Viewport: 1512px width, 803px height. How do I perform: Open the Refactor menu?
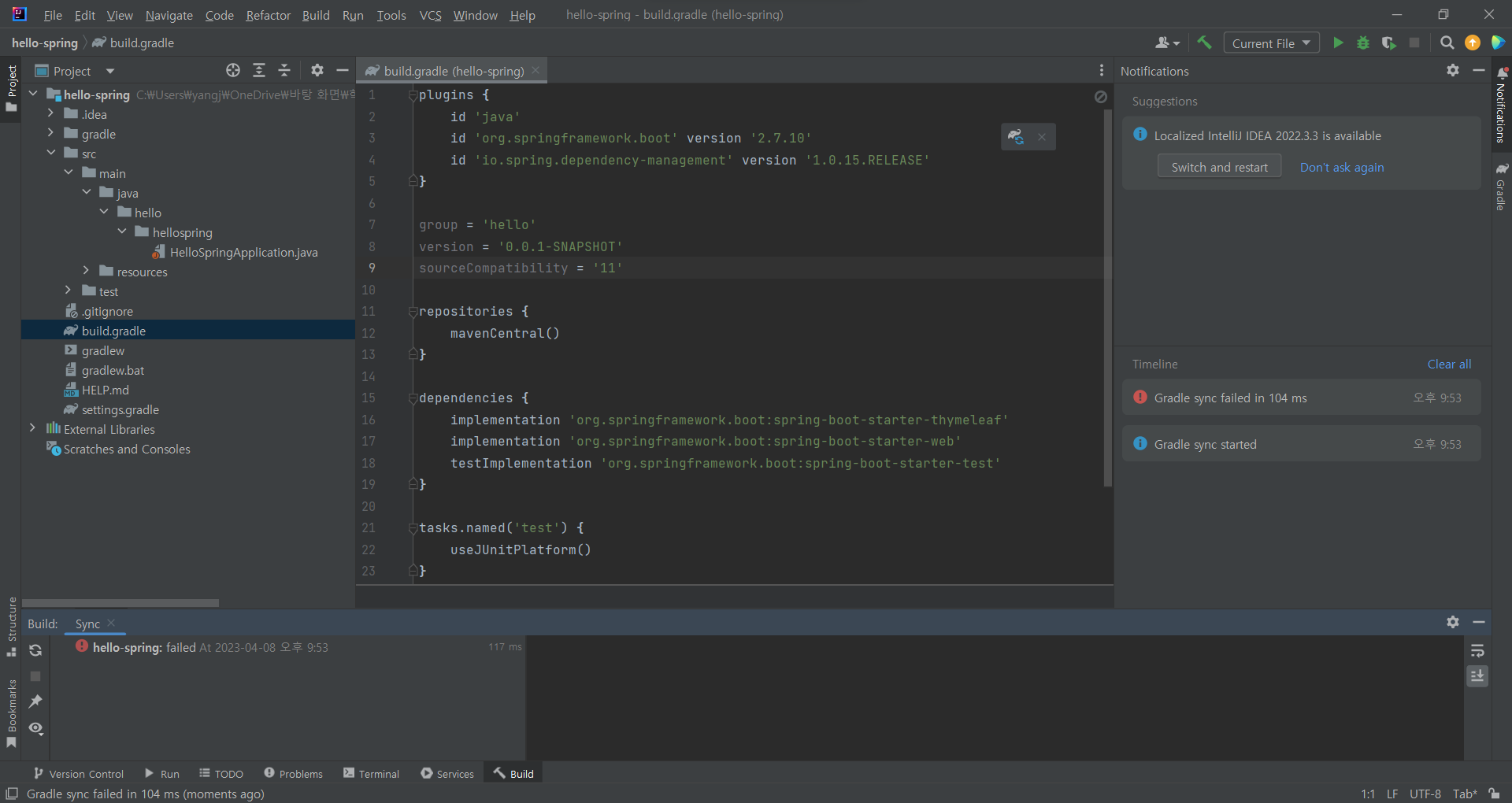click(268, 15)
